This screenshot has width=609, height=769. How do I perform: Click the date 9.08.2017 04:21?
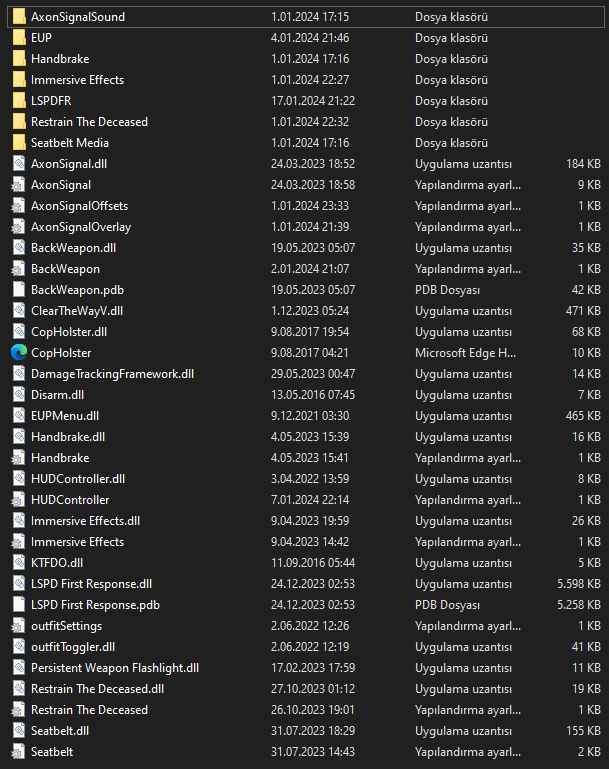tap(310, 353)
